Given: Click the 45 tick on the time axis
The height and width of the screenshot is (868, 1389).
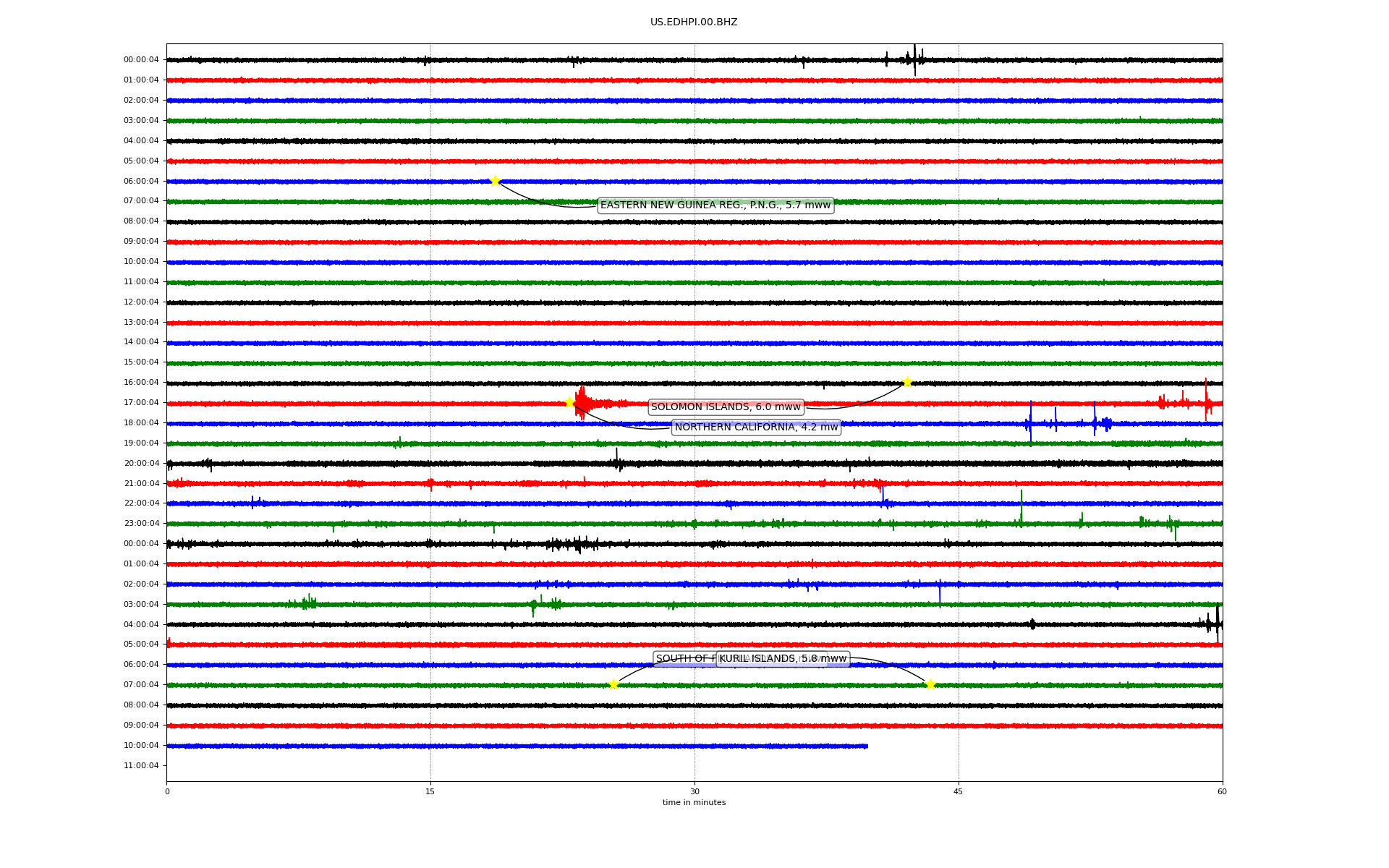Looking at the screenshot, I should pyautogui.click(x=959, y=791).
